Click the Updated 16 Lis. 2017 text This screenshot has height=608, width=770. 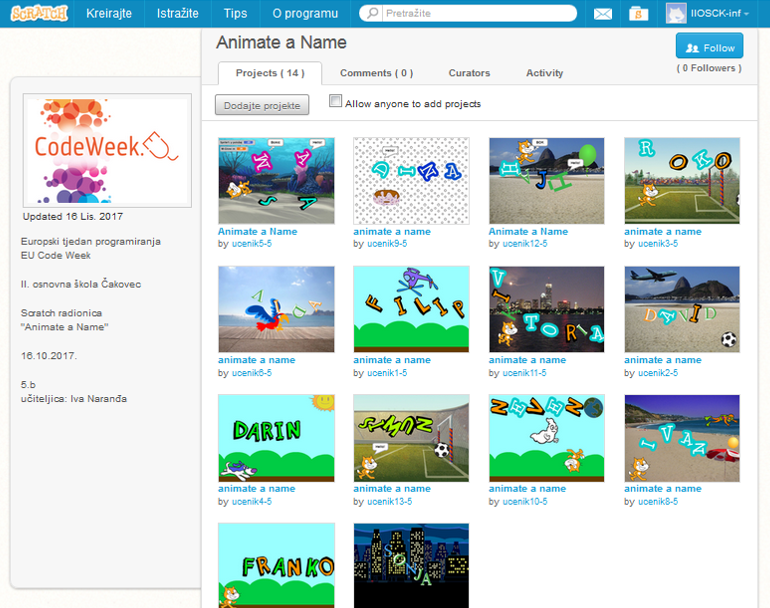click(x=73, y=217)
